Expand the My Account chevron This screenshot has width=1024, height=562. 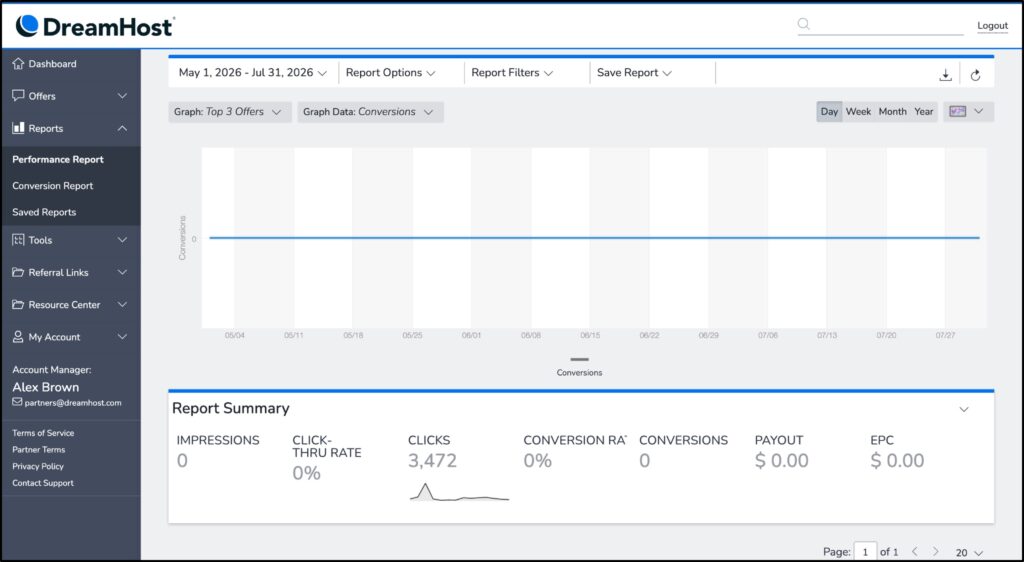122,337
